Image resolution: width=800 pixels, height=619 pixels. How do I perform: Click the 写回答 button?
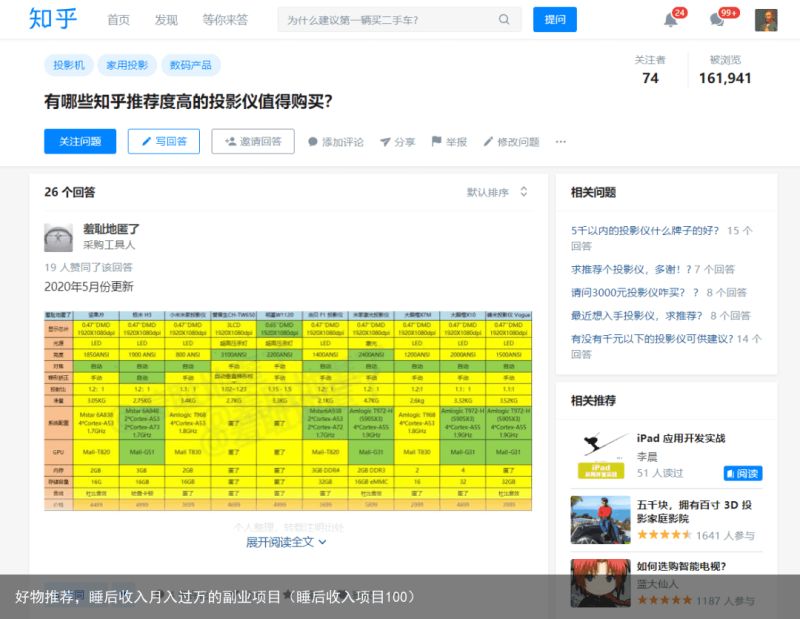[164, 141]
